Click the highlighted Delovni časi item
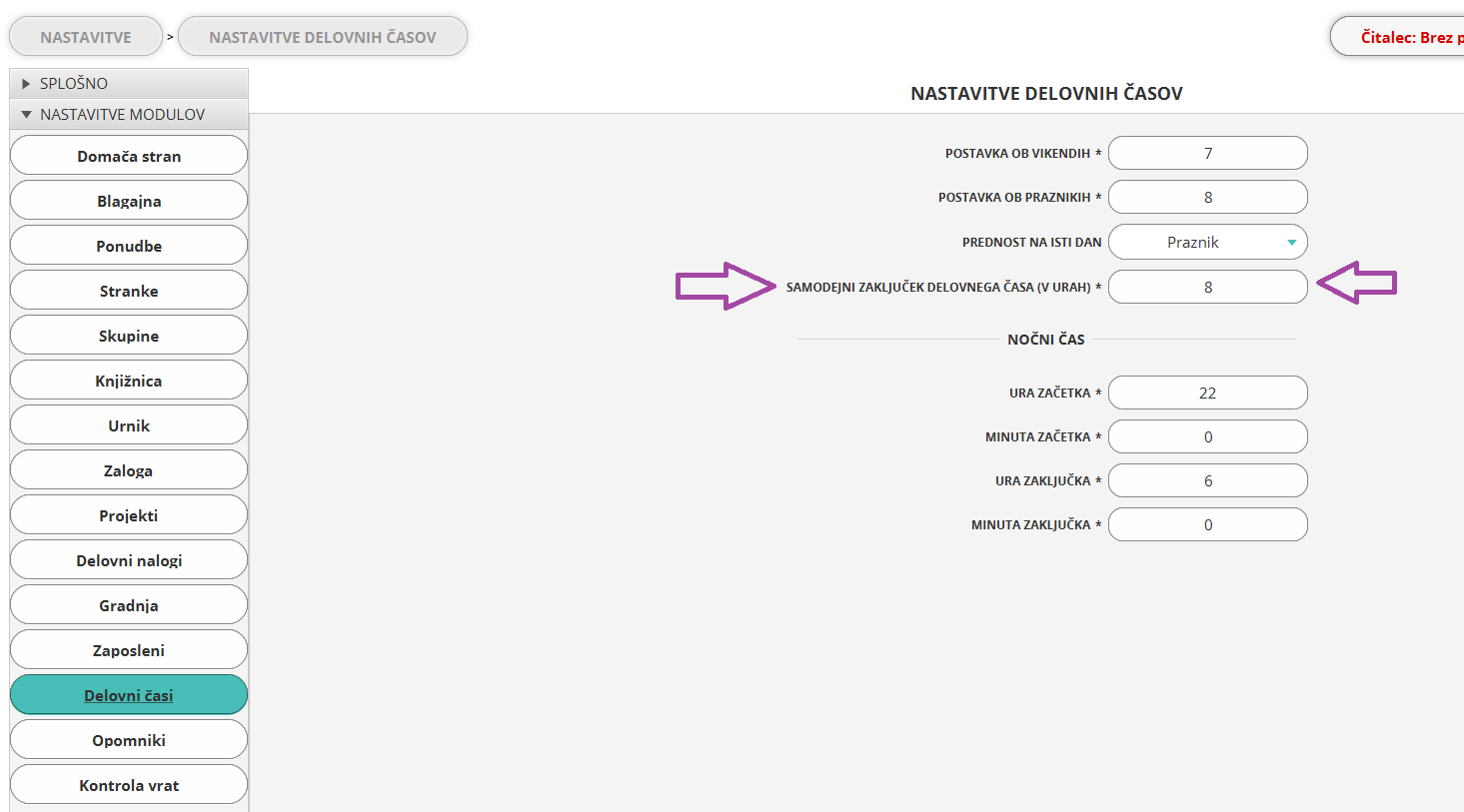The height and width of the screenshot is (812, 1464). coord(129,695)
